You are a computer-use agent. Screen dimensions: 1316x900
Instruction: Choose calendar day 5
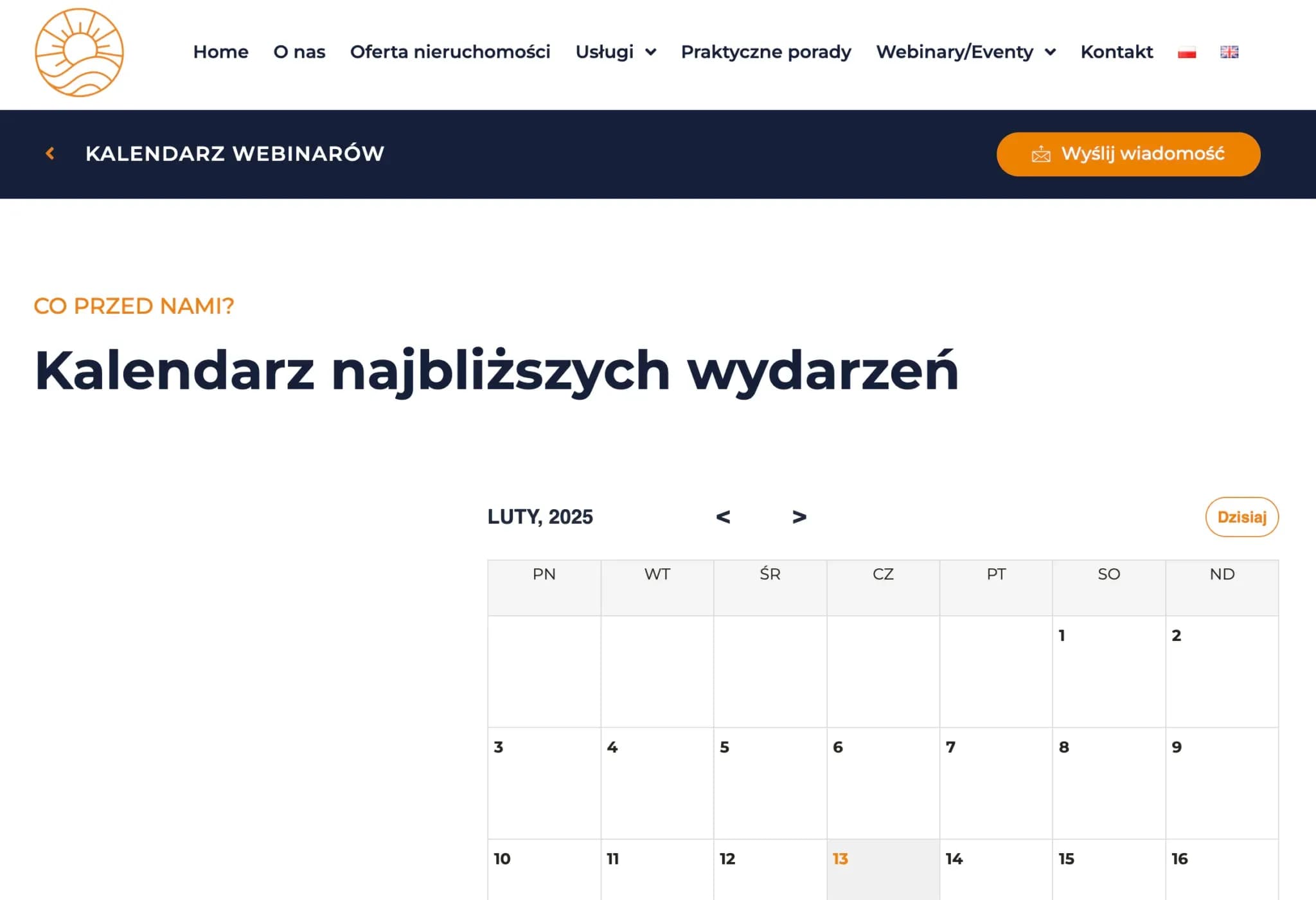(770, 783)
